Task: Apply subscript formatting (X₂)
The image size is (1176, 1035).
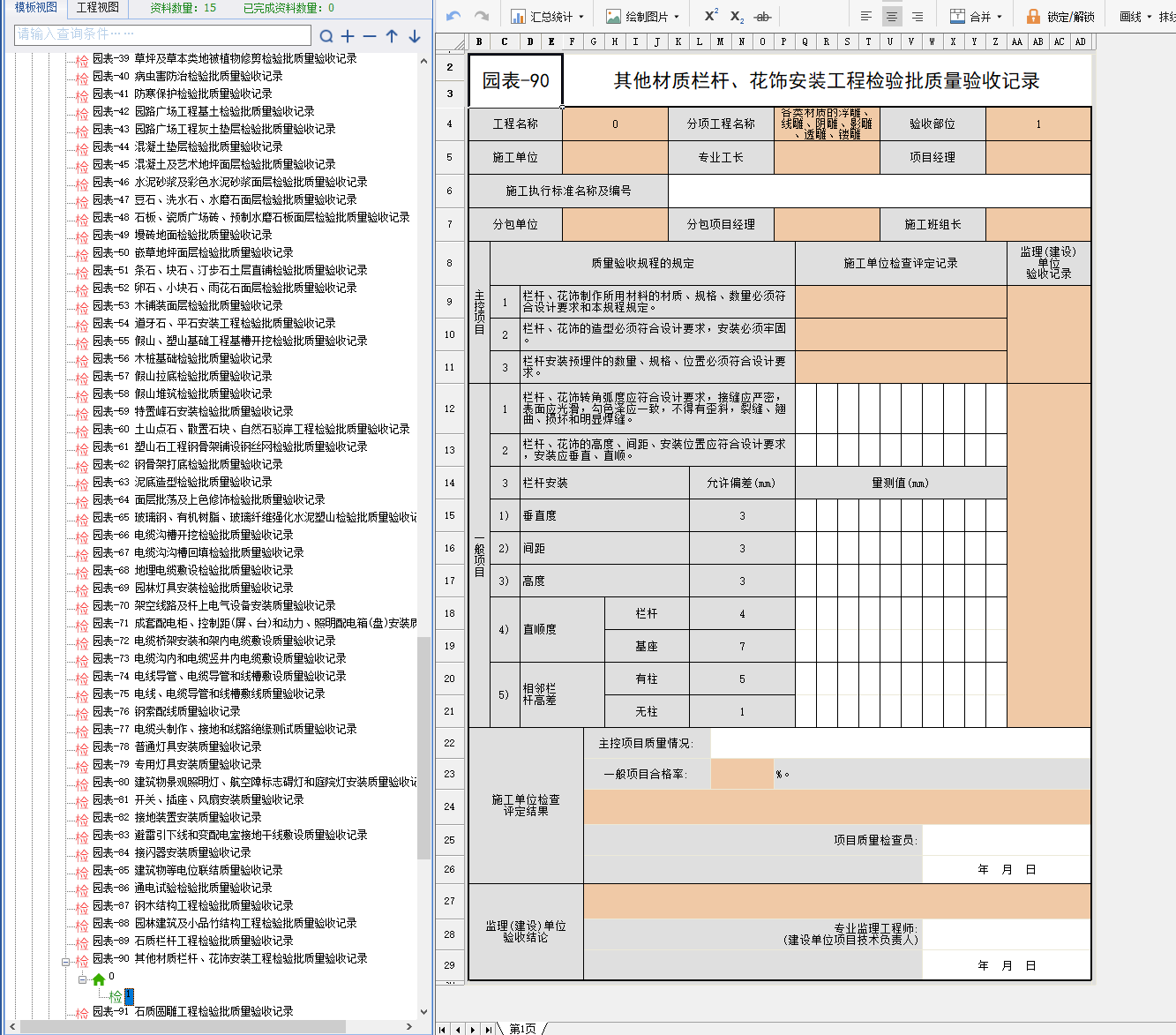Action: coord(737,16)
